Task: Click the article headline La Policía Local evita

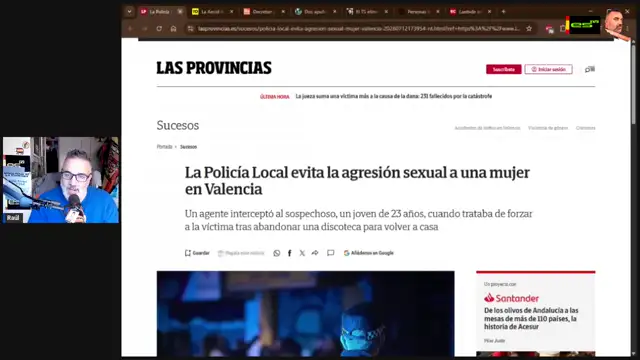Action: pyautogui.click(x=357, y=180)
